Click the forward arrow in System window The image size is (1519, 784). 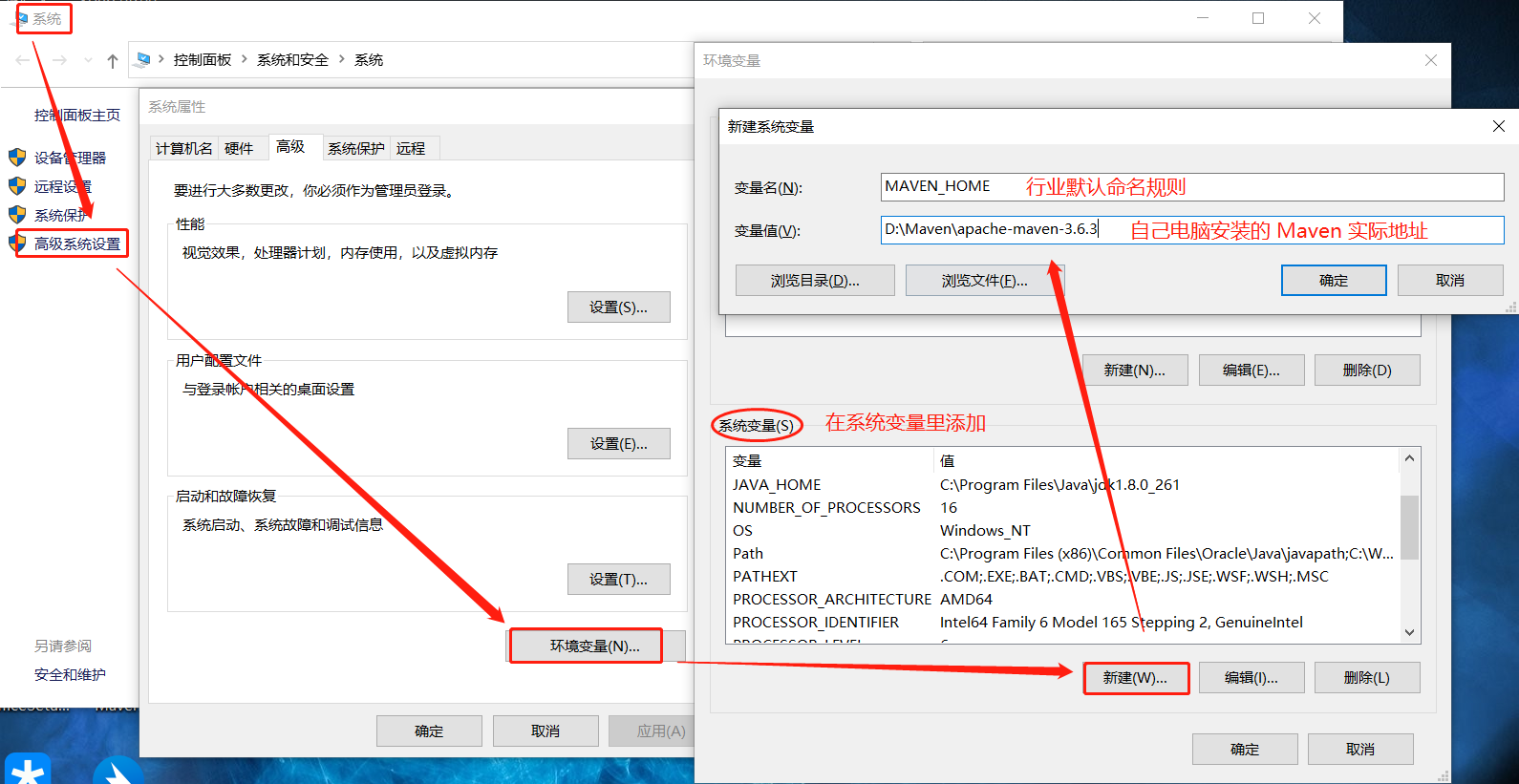[59, 60]
